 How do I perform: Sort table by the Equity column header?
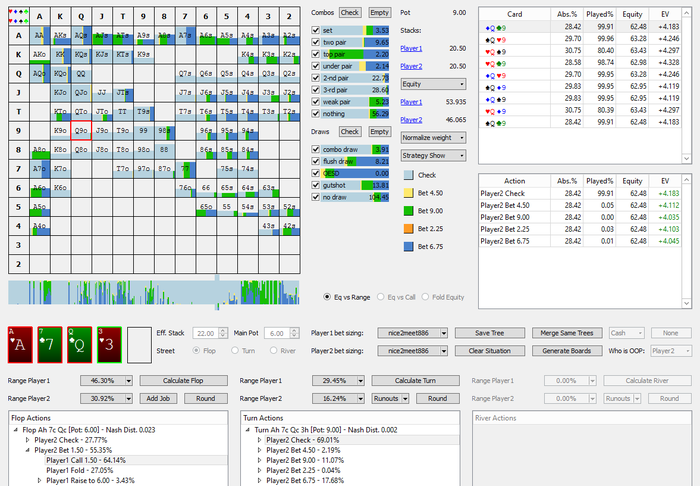tap(631, 15)
